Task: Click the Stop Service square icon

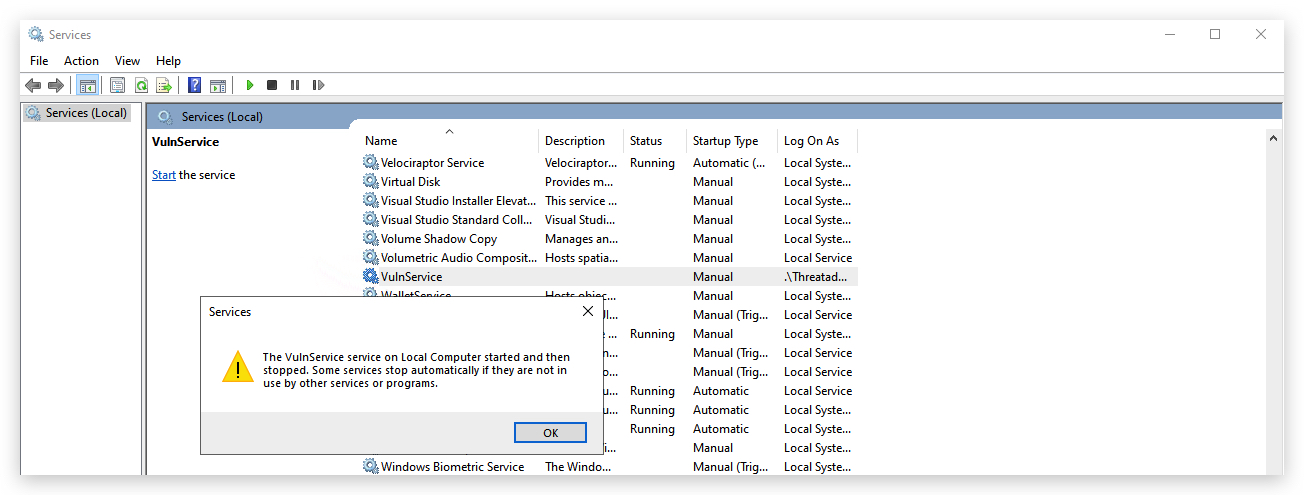Action: coord(272,86)
